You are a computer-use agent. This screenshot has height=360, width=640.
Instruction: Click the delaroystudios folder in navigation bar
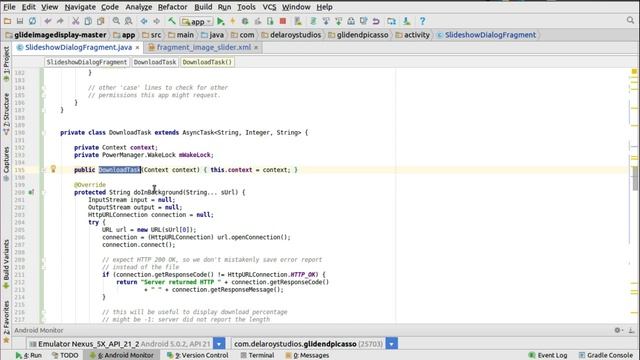point(291,35)
